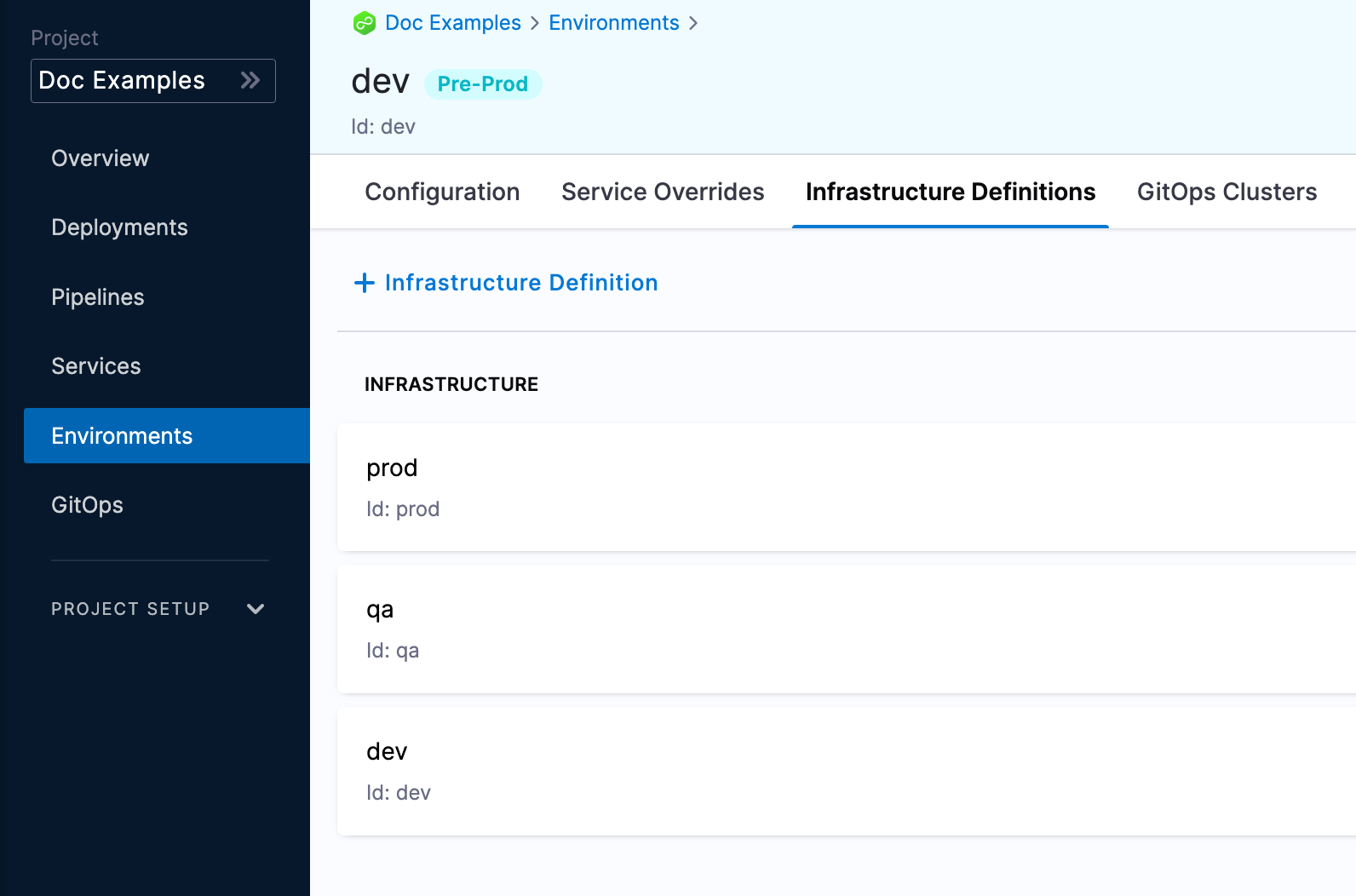Click the Doc Examples breadcrumb link
This screenshot has height=896, width=1356.
click(452, 23)
